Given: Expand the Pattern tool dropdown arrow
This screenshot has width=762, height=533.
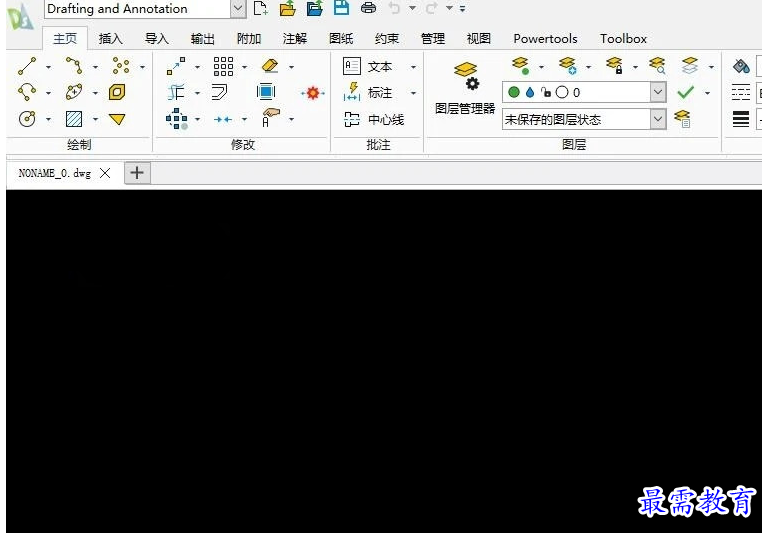Looking at the screenshot, I should tap(244, 67).
